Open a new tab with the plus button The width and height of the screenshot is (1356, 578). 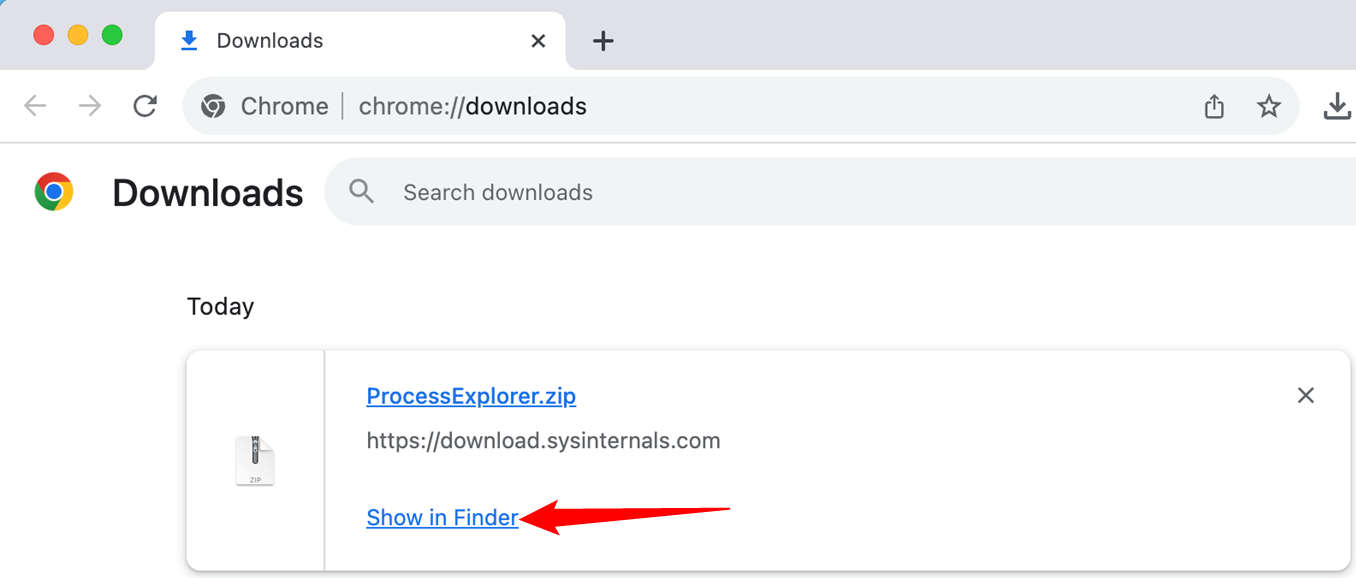(x=603, y=40)
